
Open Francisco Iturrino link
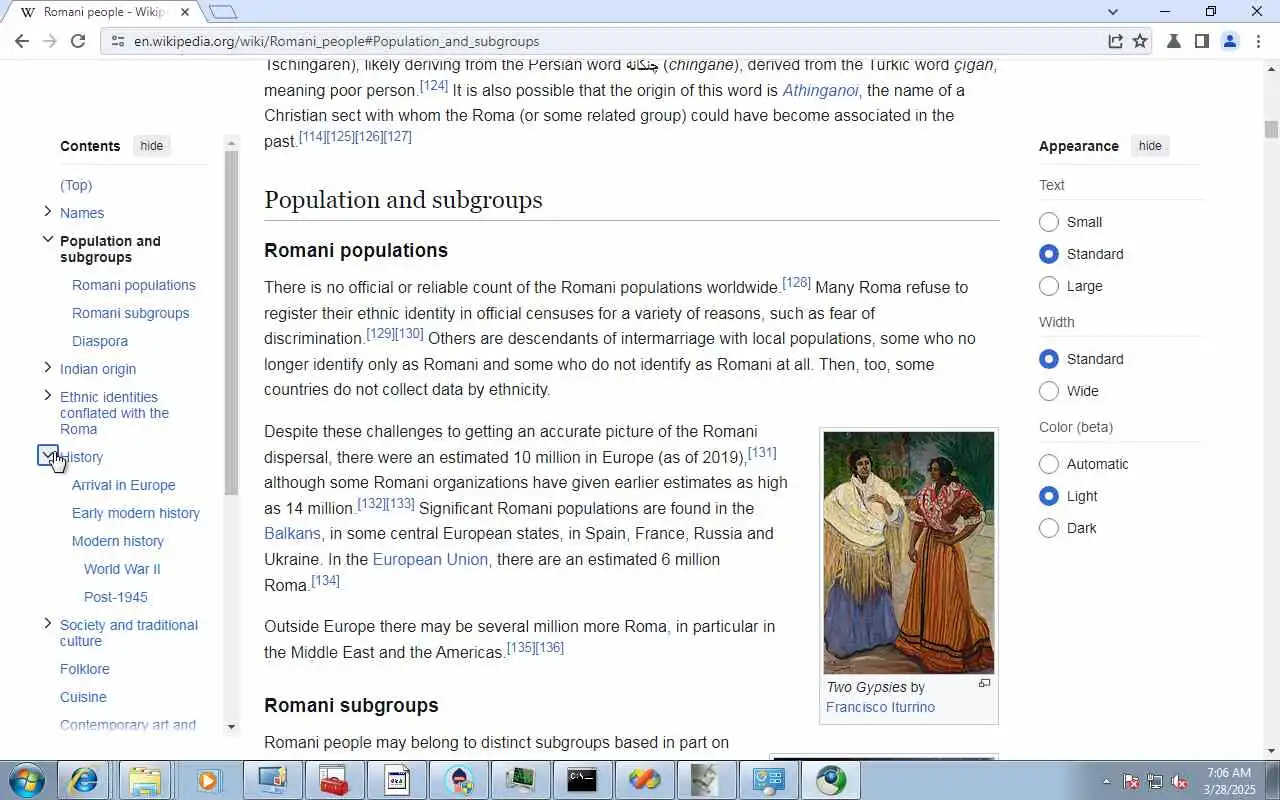880,707
